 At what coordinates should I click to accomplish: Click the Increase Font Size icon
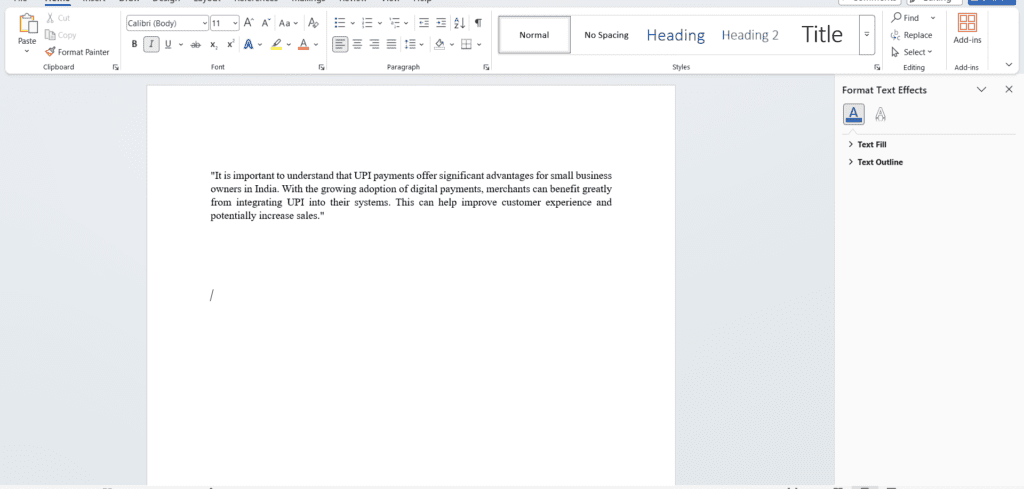click(x=248, y=23)
